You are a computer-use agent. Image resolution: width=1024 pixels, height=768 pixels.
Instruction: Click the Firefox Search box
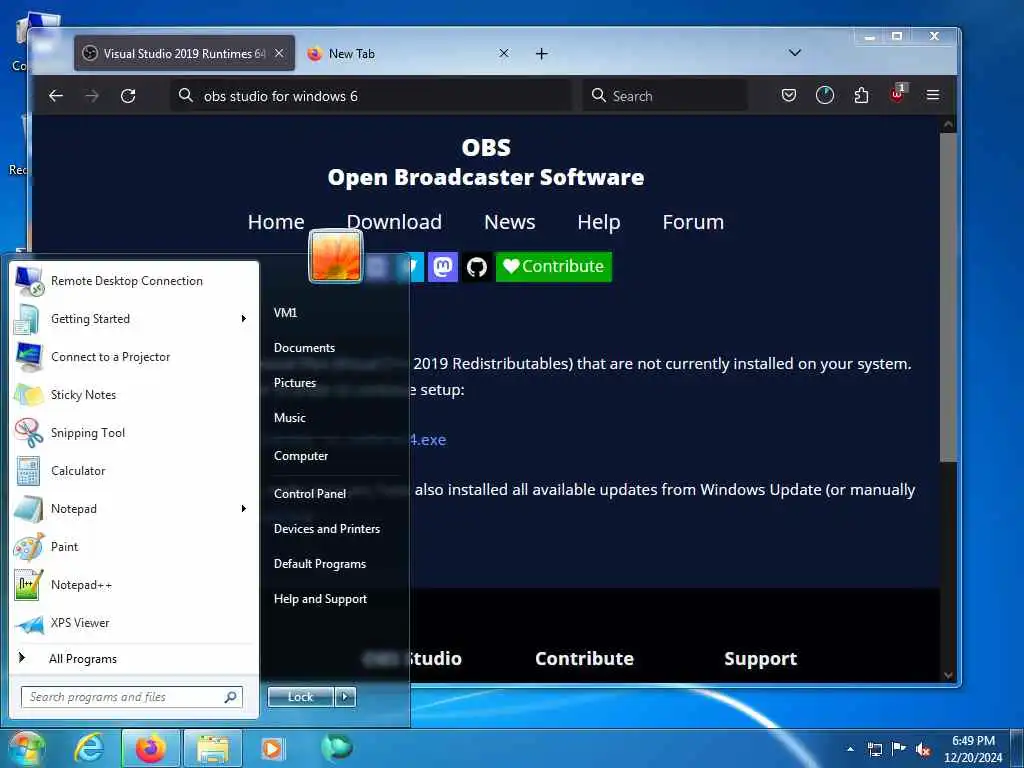[665, 96]
